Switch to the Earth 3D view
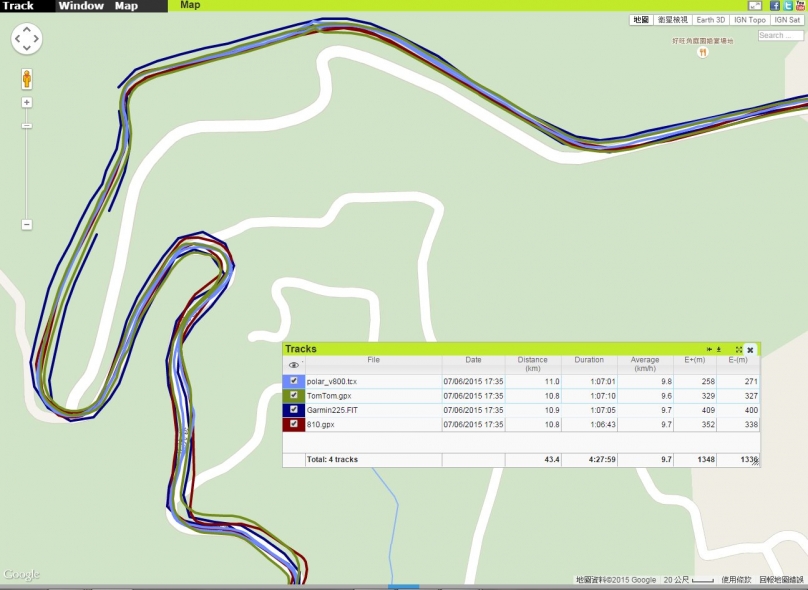The image size is (808, 590). pos(711,20)
